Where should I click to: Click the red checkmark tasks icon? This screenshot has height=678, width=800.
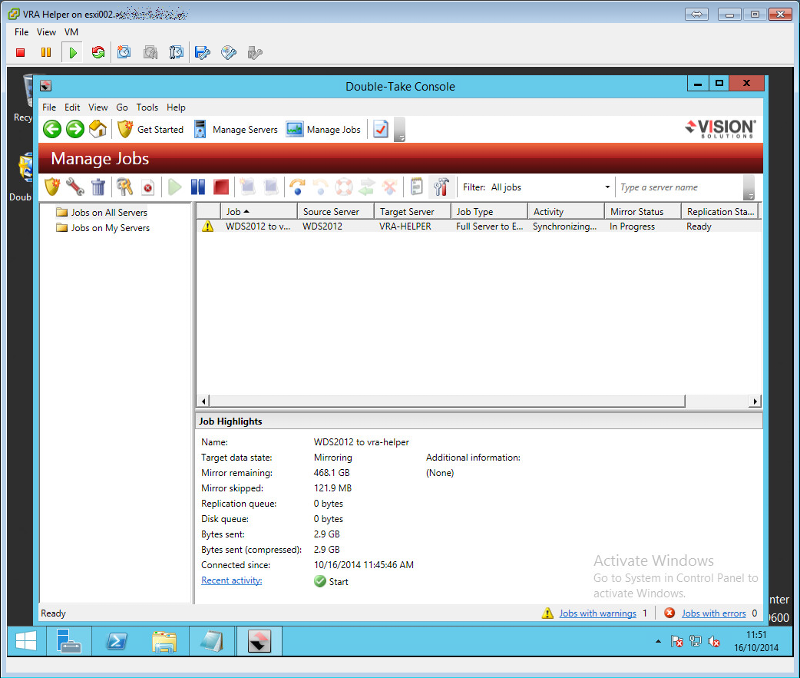(381, 129)
